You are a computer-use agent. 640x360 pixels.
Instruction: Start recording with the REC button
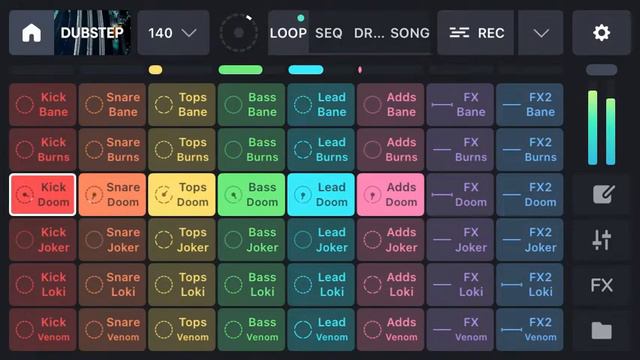(476, 33)
